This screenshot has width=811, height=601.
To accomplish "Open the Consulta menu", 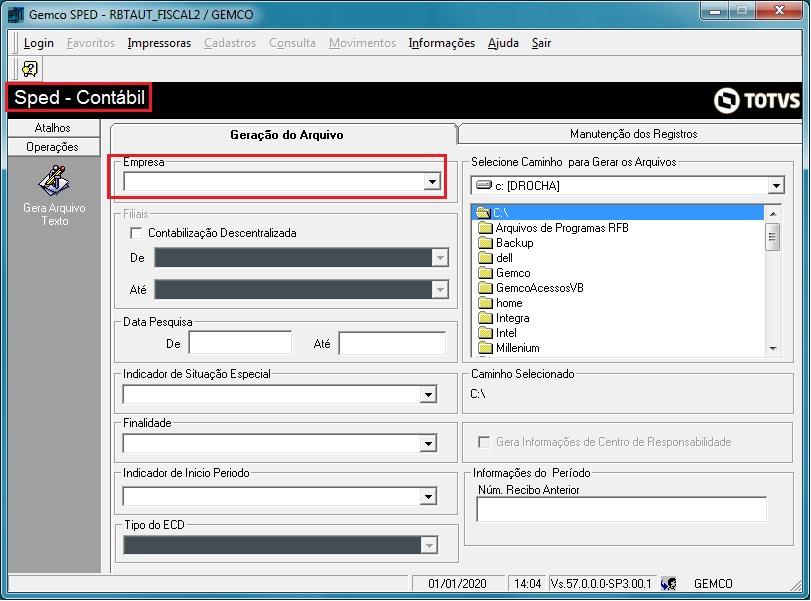I will point(292,43).
